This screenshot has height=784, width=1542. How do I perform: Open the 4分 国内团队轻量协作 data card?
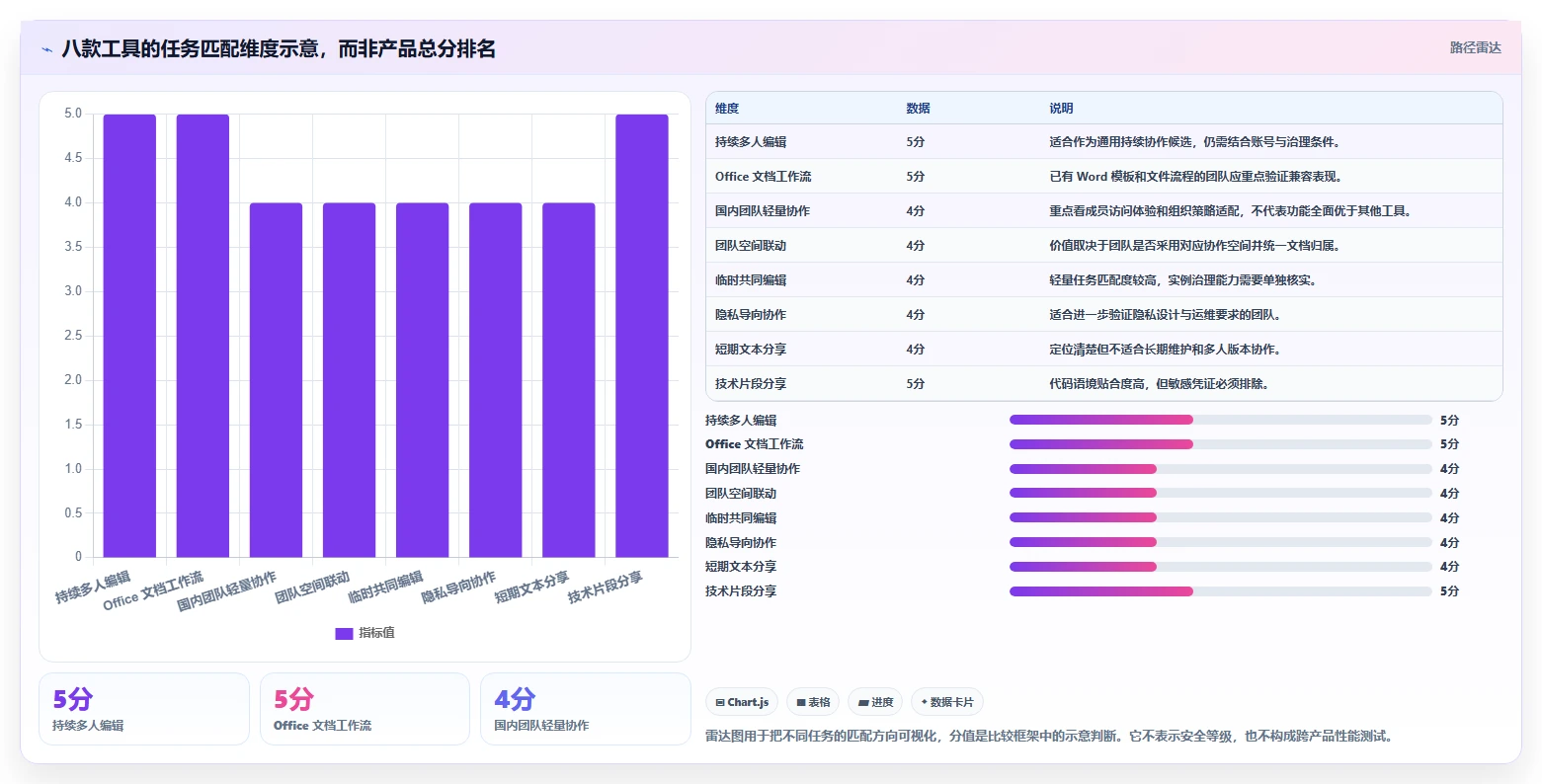click(586, 709)
